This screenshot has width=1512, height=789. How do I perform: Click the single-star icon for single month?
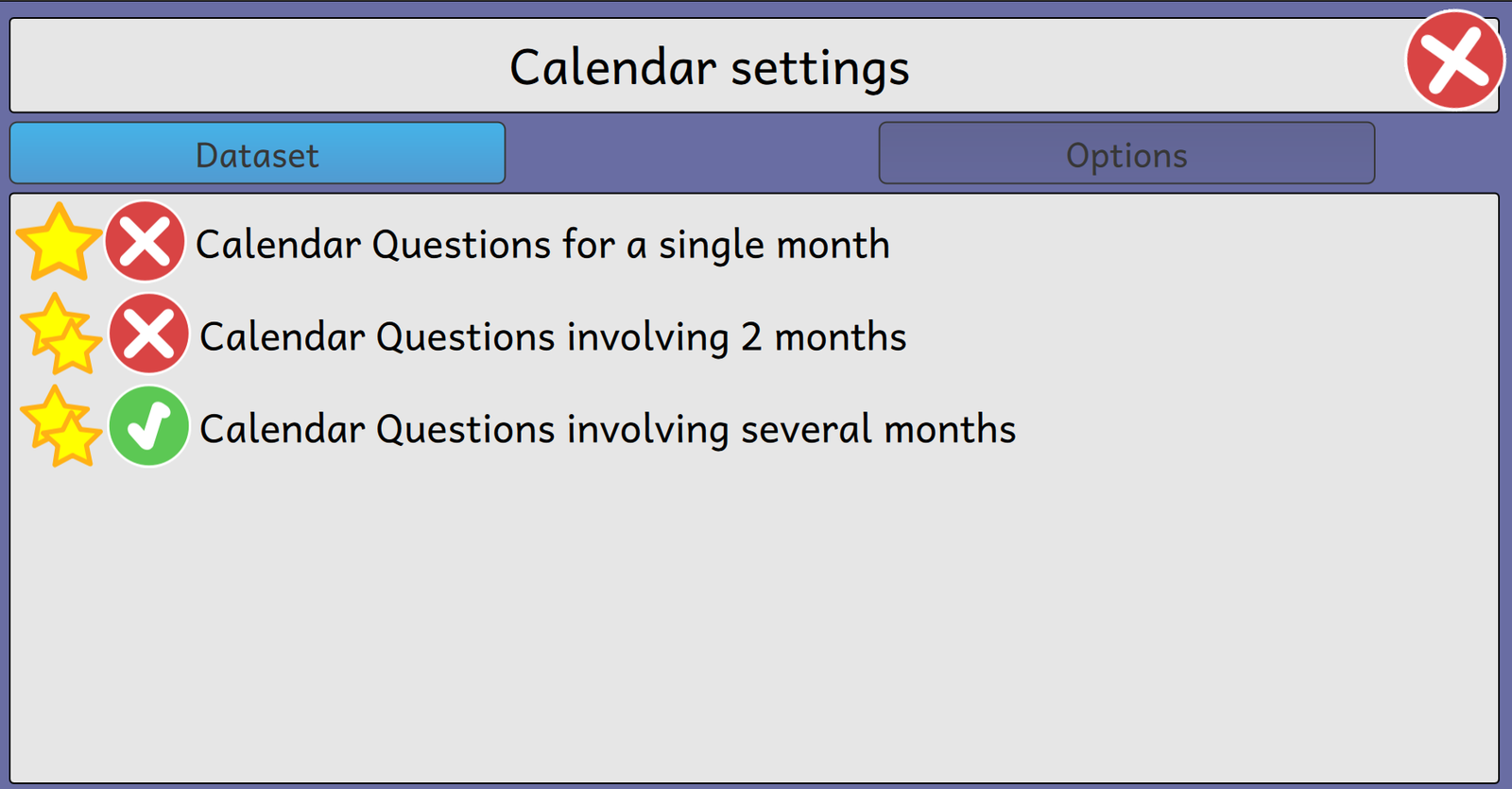pyautogui.click(x=59, y=243)
